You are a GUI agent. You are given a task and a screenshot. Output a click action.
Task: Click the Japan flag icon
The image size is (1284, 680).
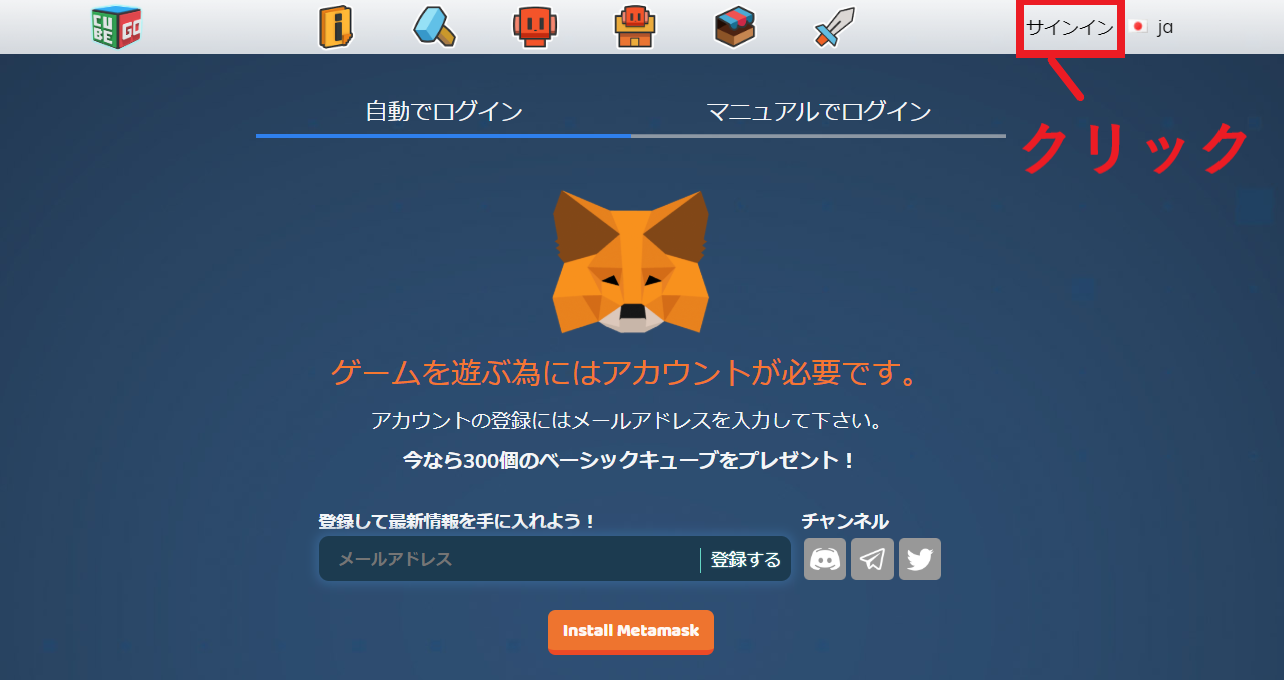click(x=1137, y=27)
